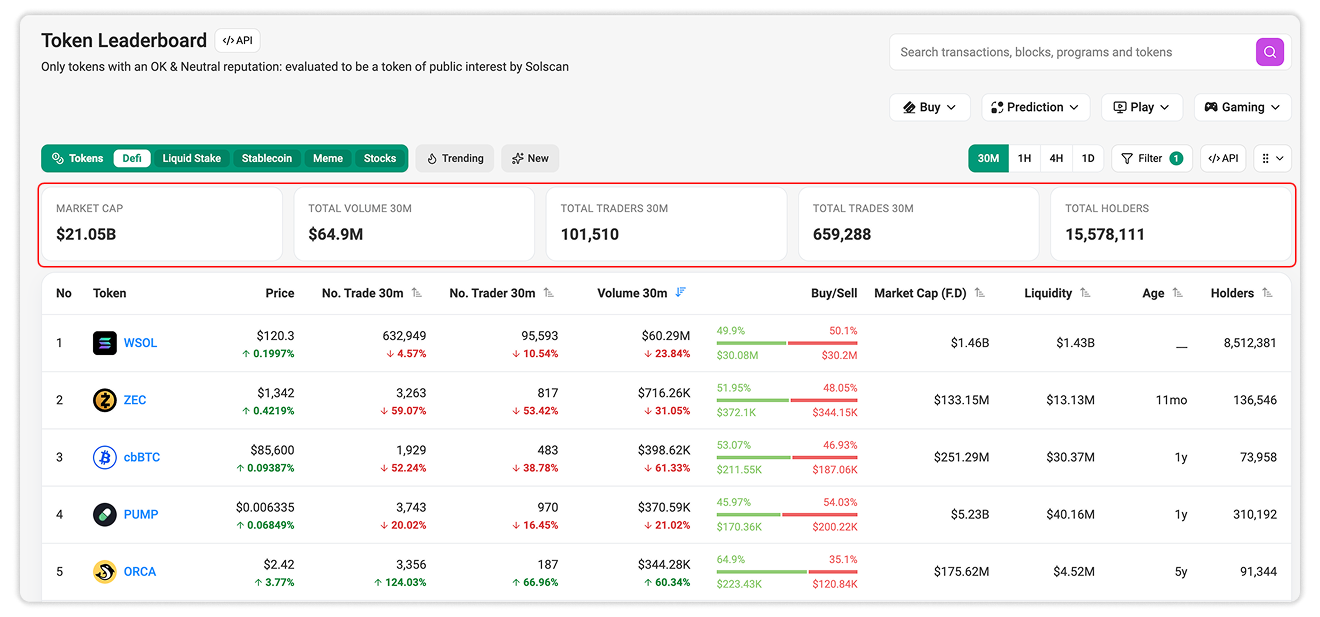Click the Buy/Sell column header
This screenshot has width=1320, height=617.
834,293
